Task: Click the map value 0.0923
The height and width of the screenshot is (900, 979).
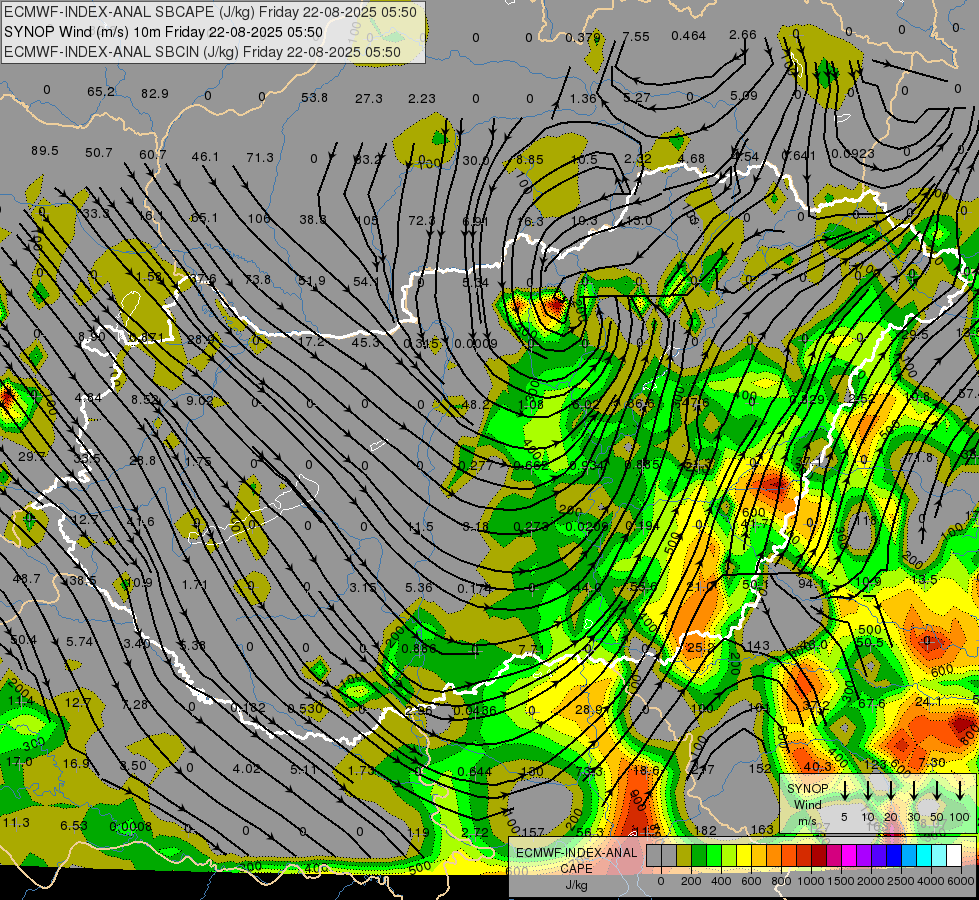Action: click(x=853, y=153)
